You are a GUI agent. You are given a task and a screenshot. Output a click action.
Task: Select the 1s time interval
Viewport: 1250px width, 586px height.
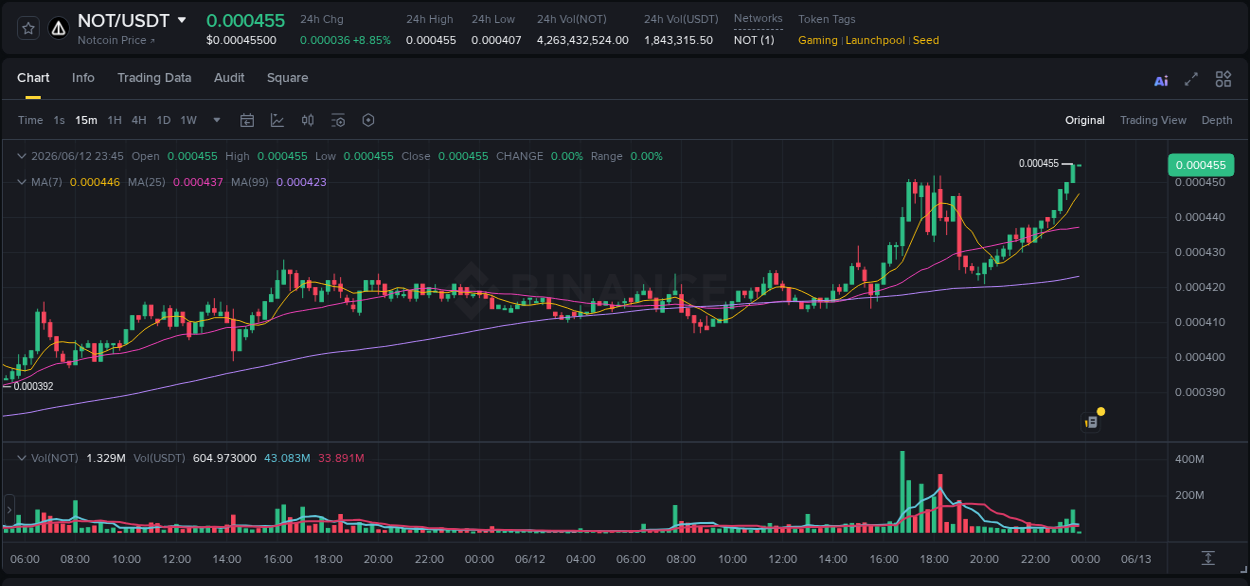[59, 120]
